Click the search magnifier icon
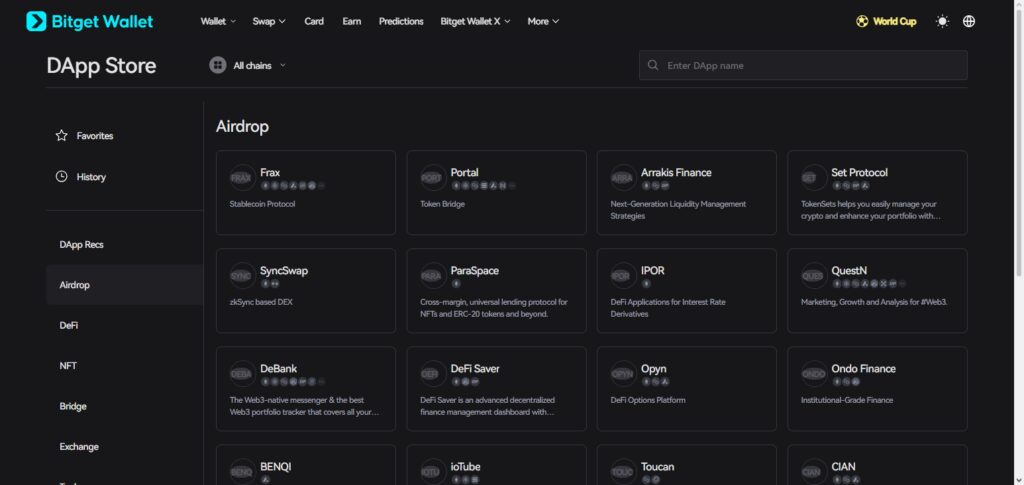 click(652, 65)
